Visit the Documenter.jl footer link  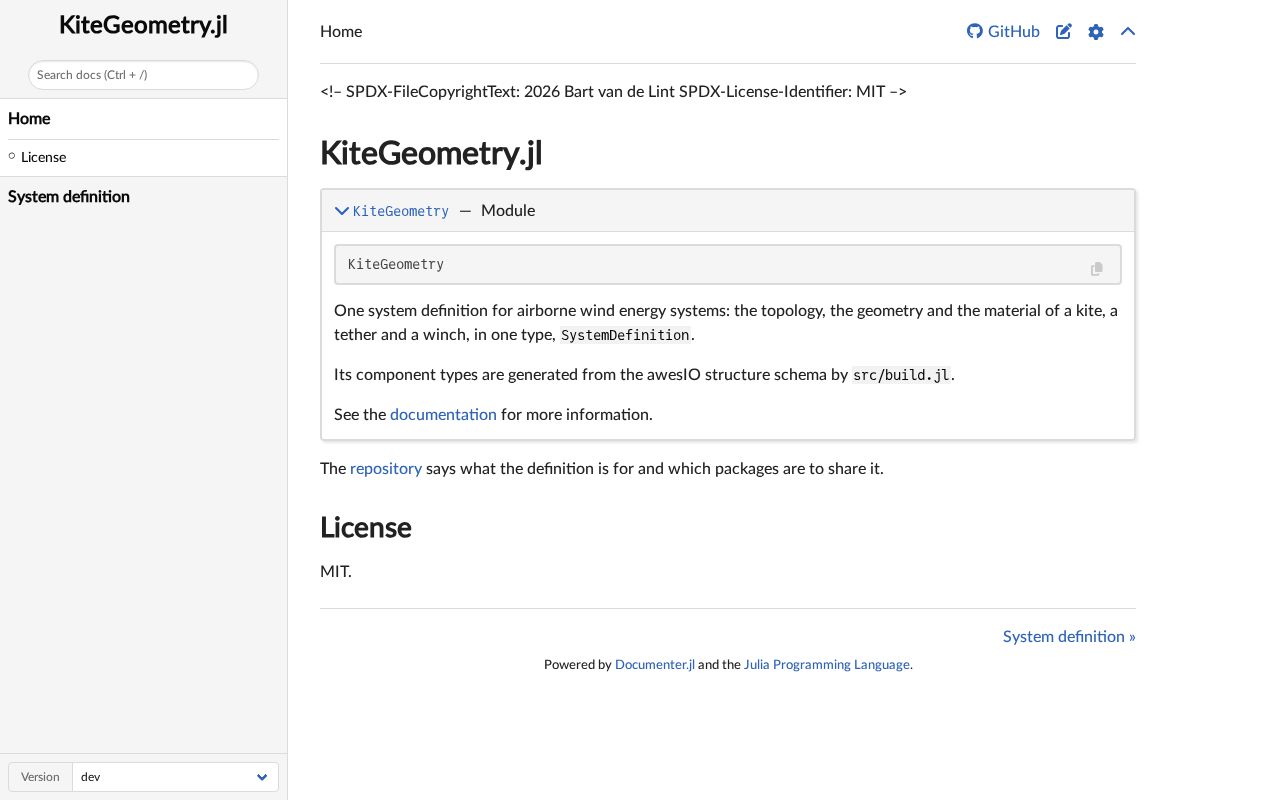pos(655,664)
